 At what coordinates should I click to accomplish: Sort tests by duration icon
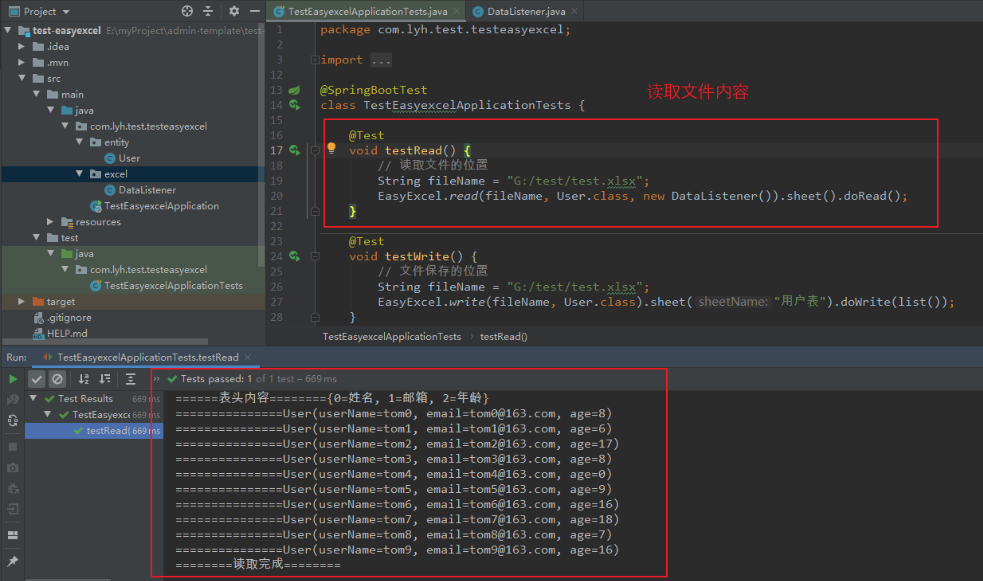pyautogui.click(x=105, y=379)
